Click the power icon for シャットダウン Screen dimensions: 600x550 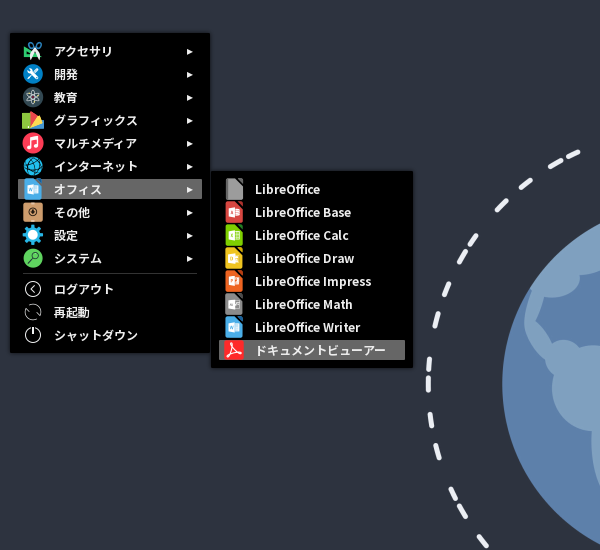(33, 335)
